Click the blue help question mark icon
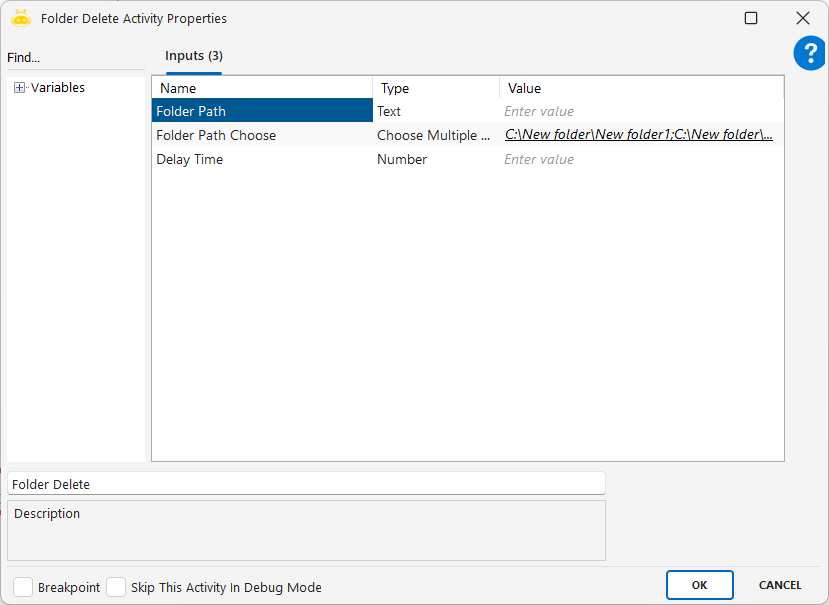Viewport: 829px width, 605px height. [x=809, y=54]
